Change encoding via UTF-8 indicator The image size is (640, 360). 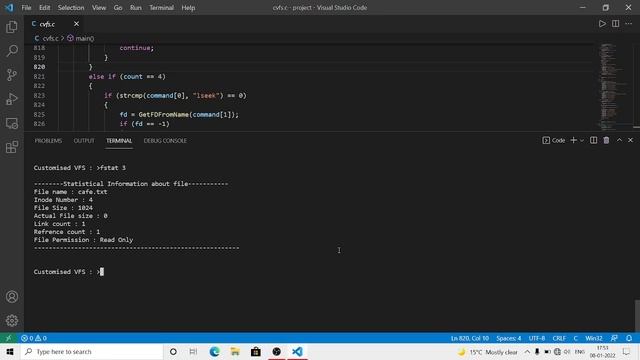pyautogui.click(x=537, y=338)
